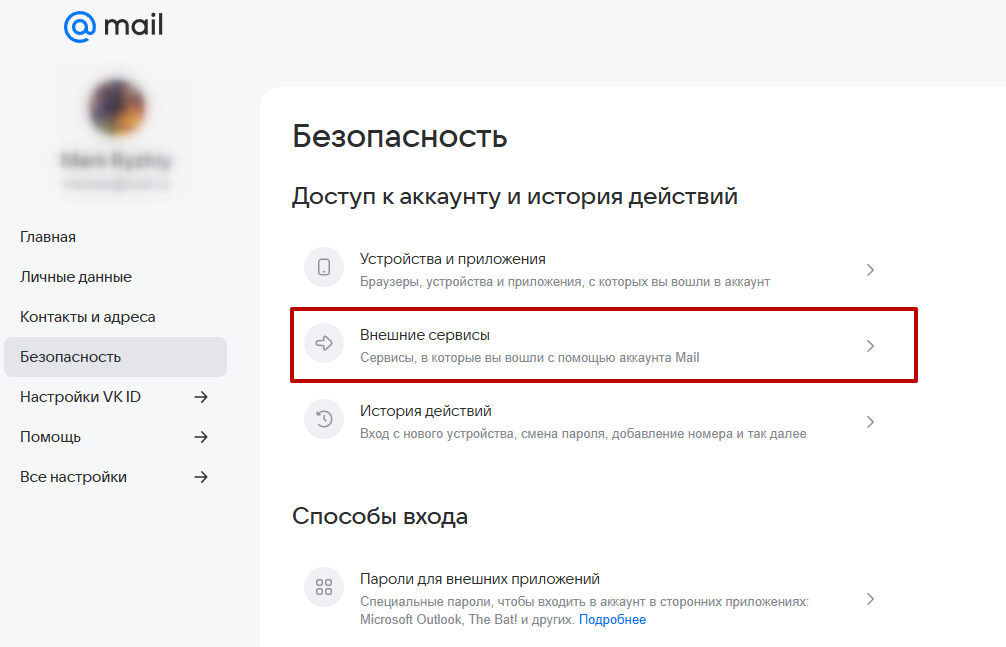Expand Устройства и приложения using its chevron

coord(870,270)
